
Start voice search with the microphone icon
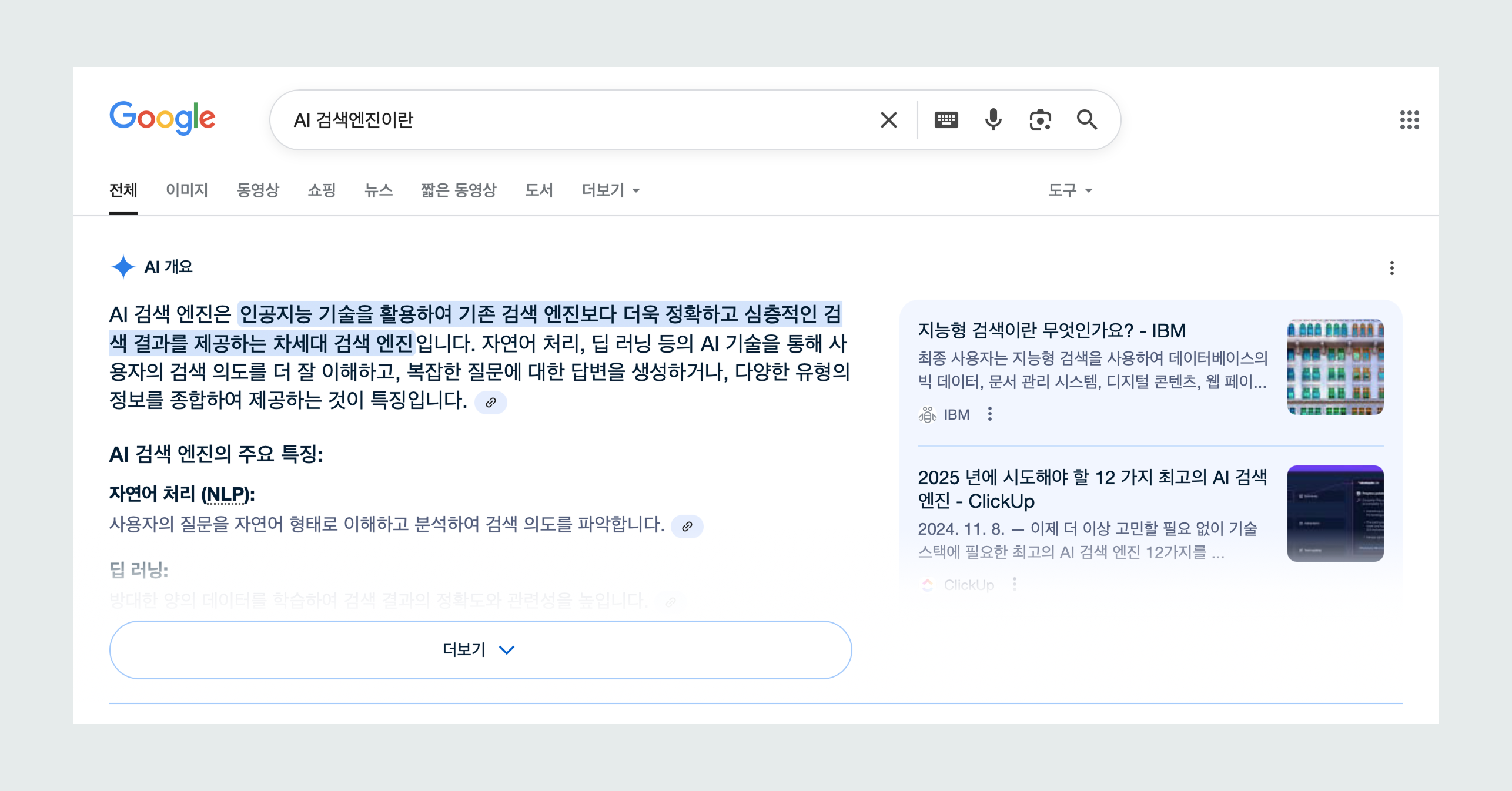[x=993, y=120]
